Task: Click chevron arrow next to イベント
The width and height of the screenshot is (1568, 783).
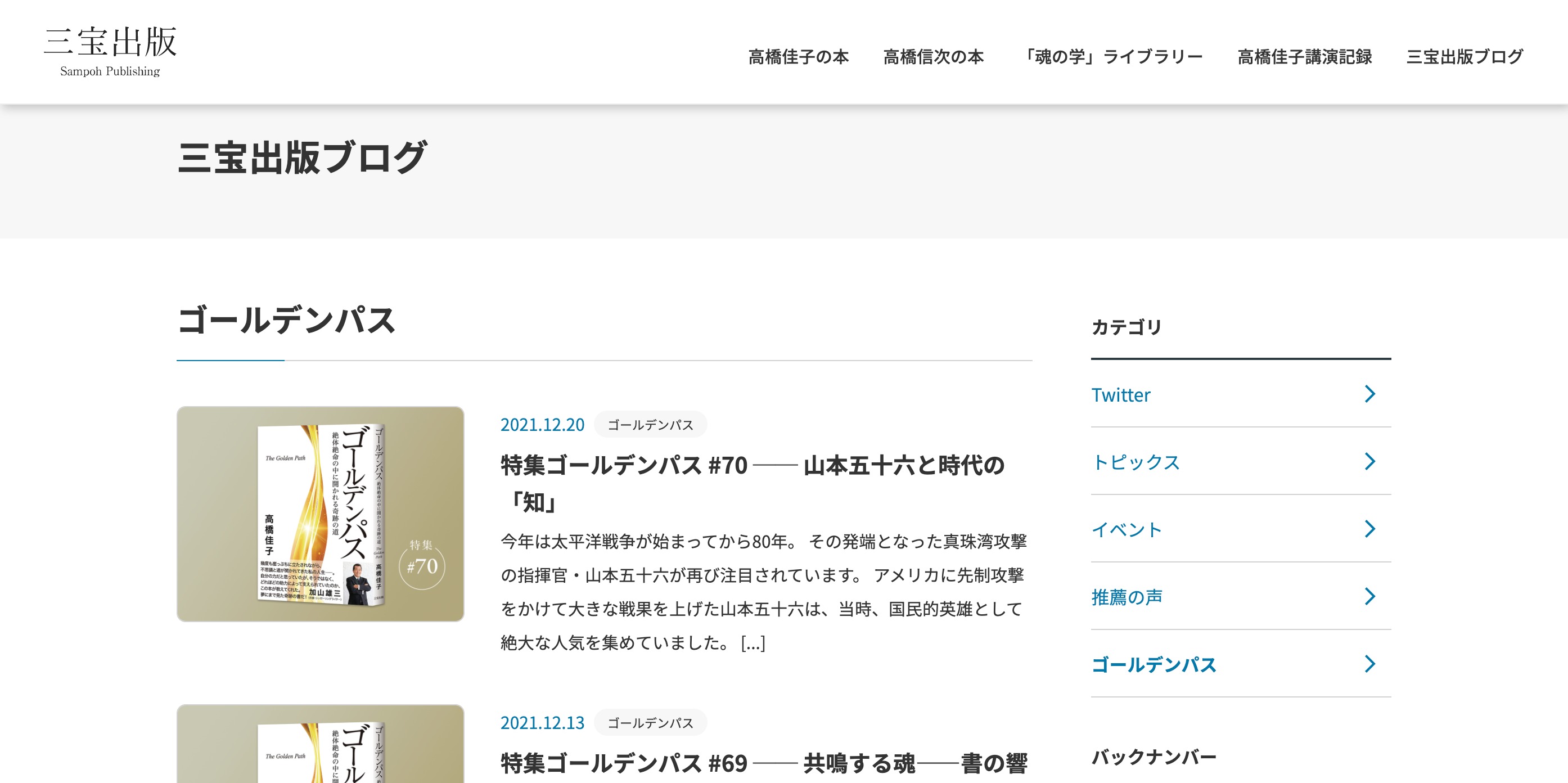Action: pyautogui.click(x=1370, y=529)
